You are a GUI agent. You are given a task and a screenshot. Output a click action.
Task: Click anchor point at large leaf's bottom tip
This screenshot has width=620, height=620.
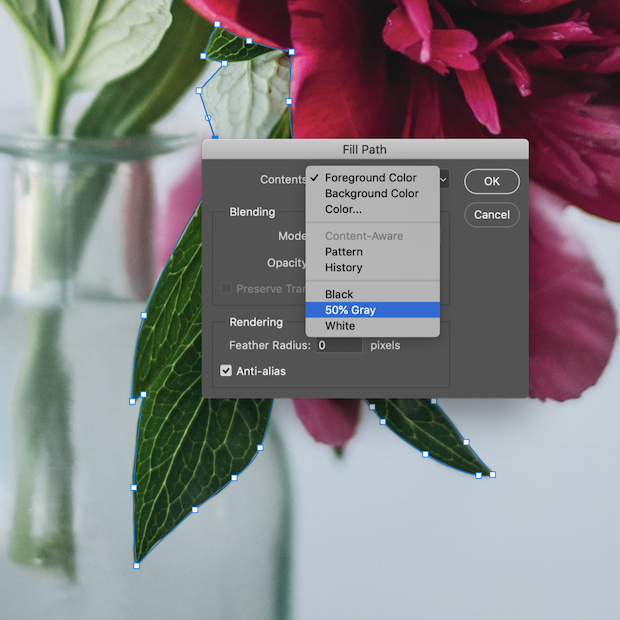136,565
